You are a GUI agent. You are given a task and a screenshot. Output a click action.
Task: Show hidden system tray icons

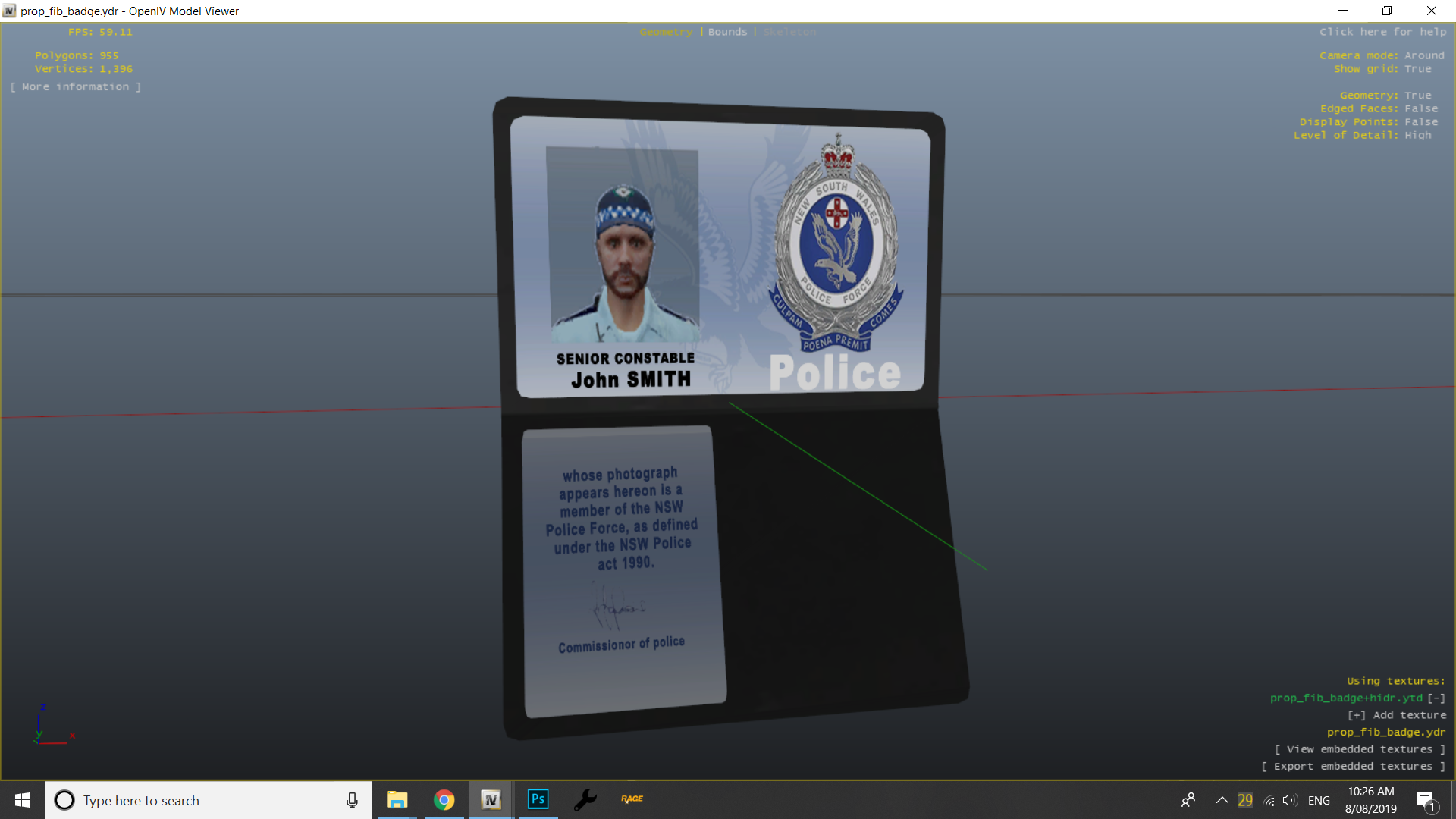coord(1222,800)
